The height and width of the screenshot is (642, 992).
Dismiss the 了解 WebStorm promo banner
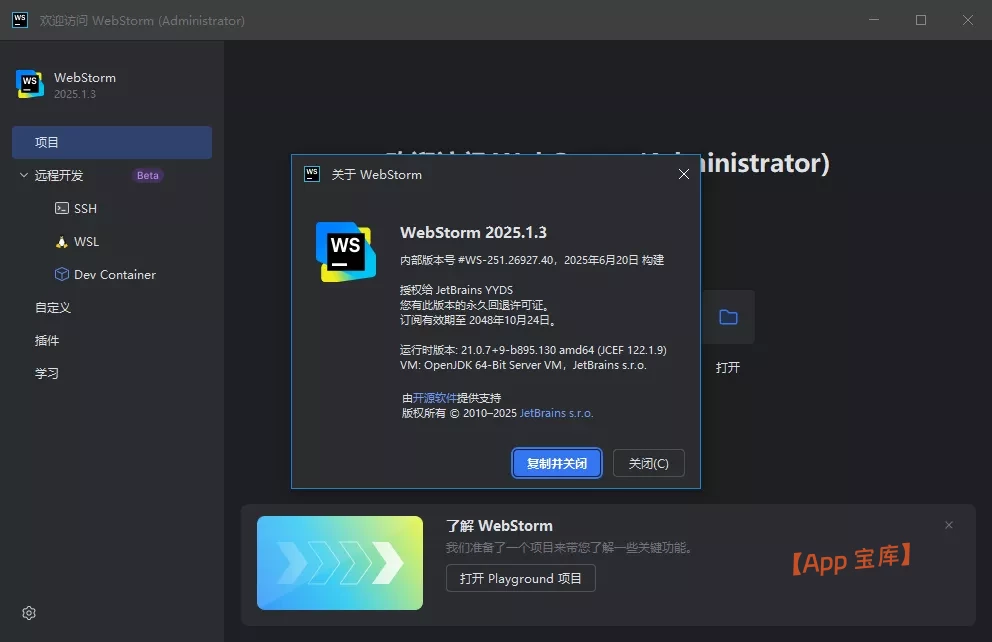[x=948, y=524]
